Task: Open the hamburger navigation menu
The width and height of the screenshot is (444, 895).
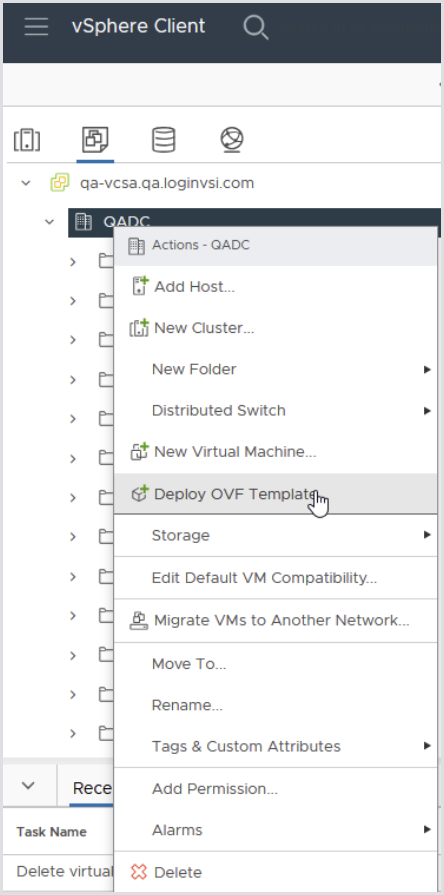Action: tap(36, 26)
